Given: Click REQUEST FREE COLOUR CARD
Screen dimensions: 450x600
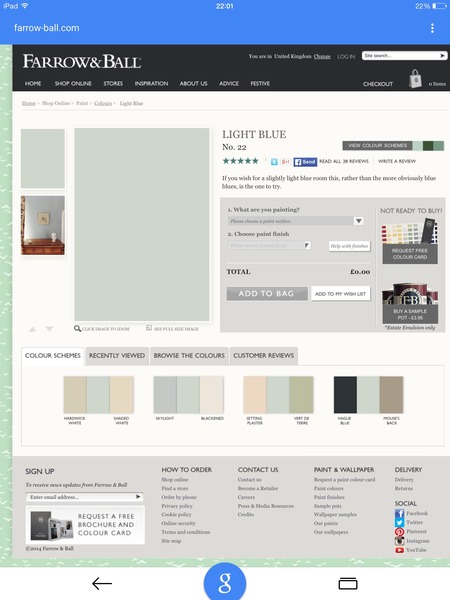Looking at the screenshot, I should click(x=410, y=254).
